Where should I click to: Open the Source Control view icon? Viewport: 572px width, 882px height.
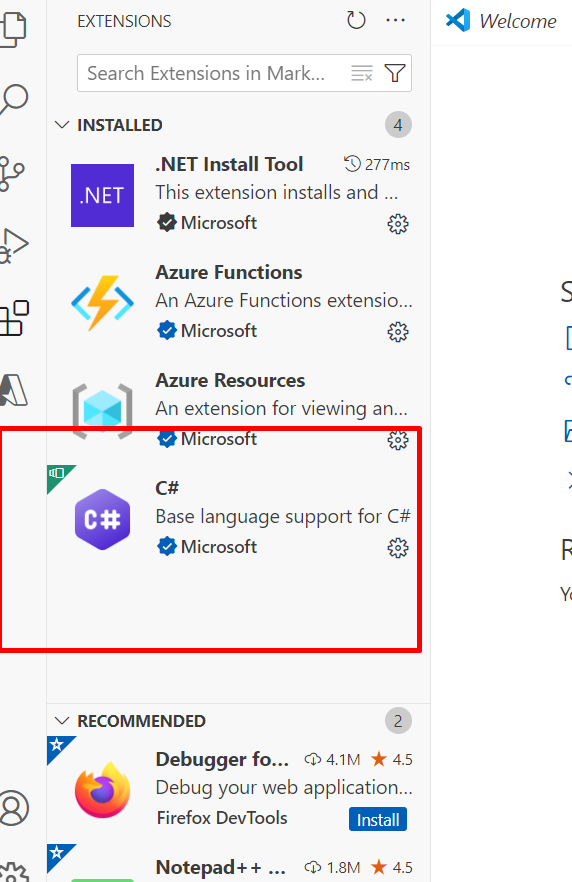point(12,173)
